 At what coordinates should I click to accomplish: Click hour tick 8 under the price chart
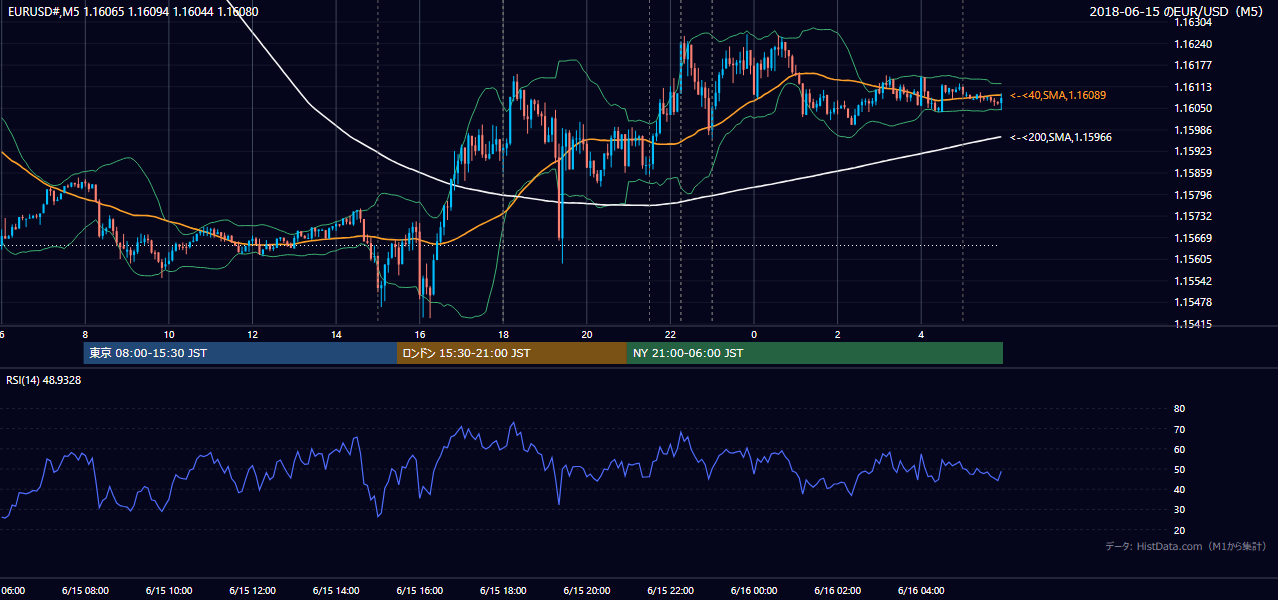pyautogui.click(x=85, y=335)
